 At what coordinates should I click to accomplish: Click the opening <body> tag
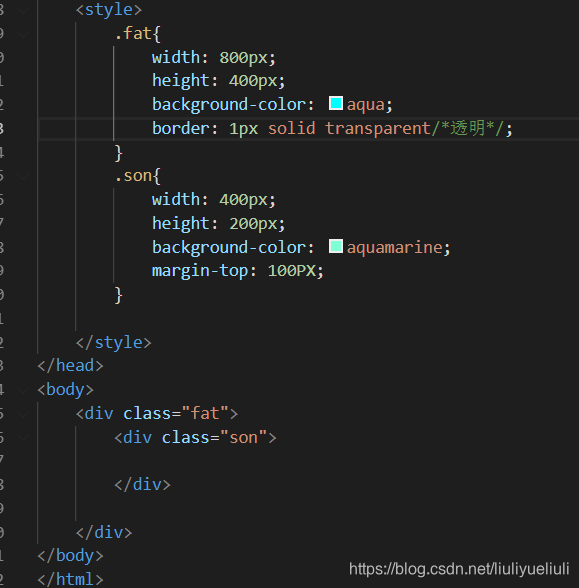pyautogui.click(x=66, y=390)
